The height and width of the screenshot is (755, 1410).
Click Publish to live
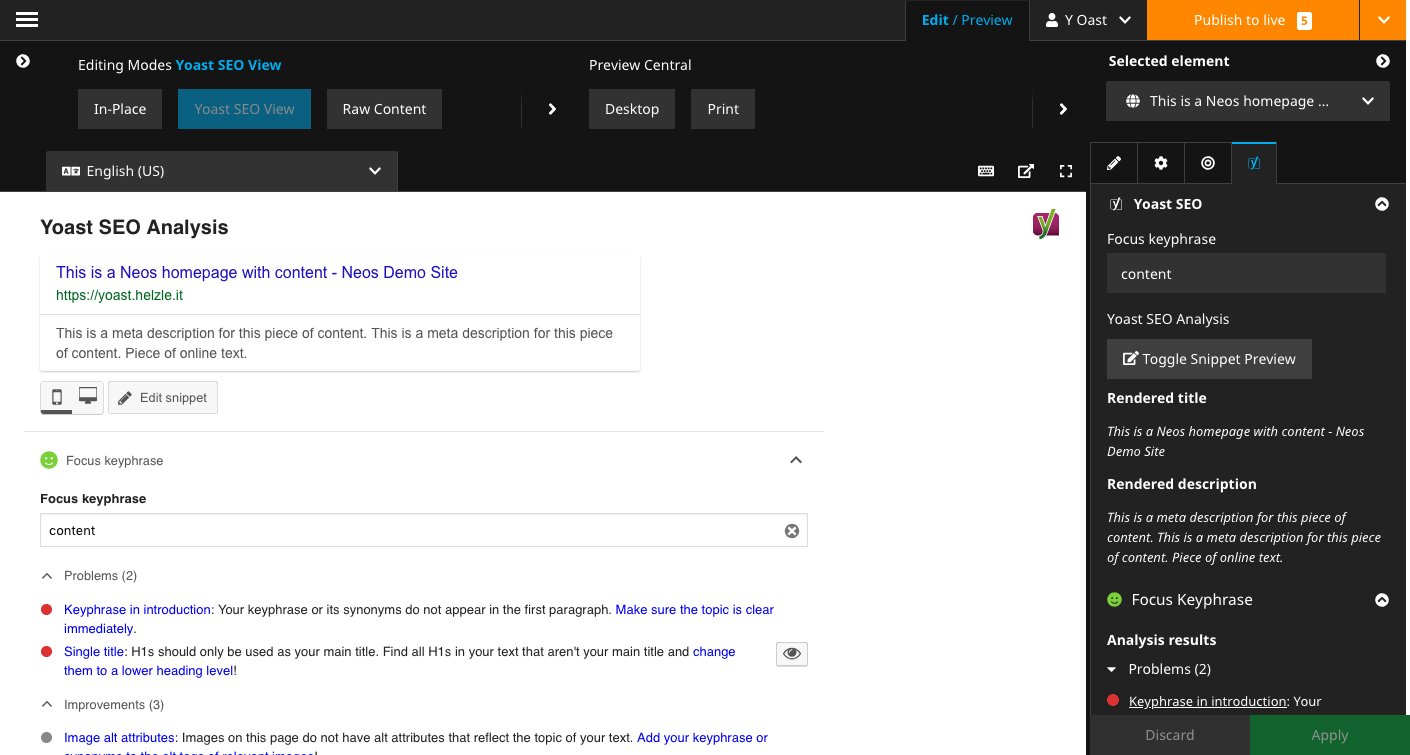[1253, 20]
